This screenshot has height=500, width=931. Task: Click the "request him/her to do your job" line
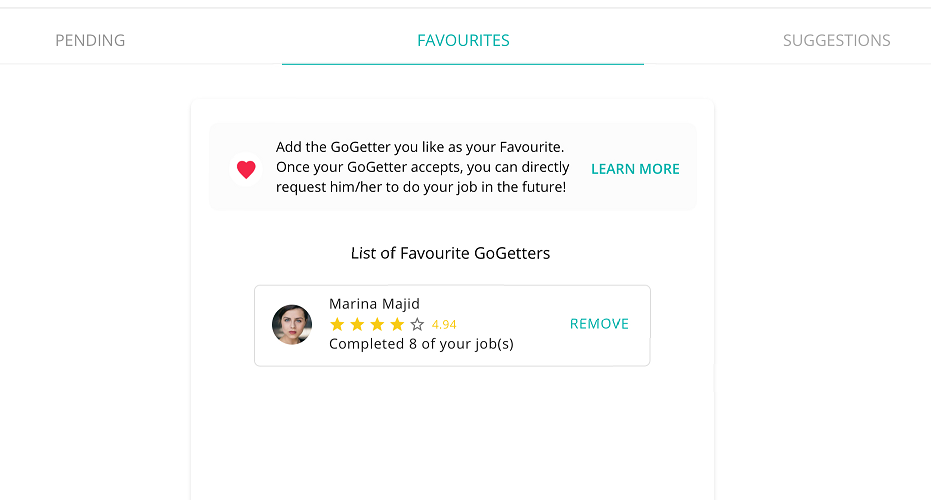(420, 187)
